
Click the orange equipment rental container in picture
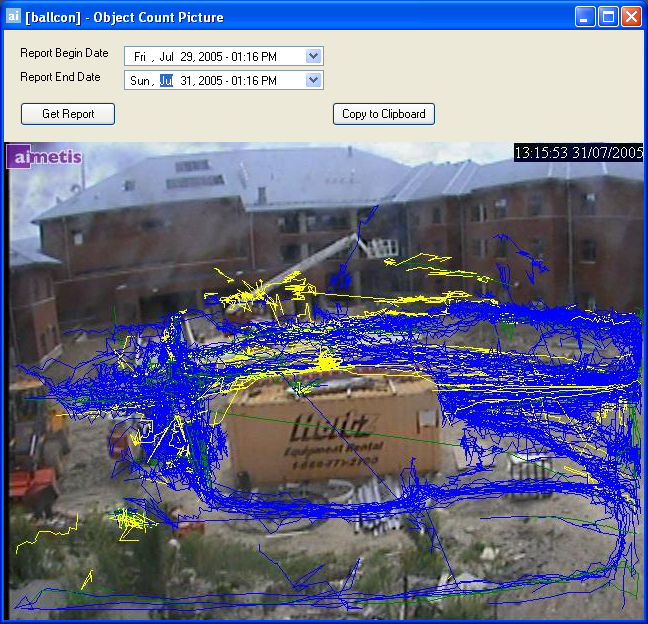coord(332,431)
